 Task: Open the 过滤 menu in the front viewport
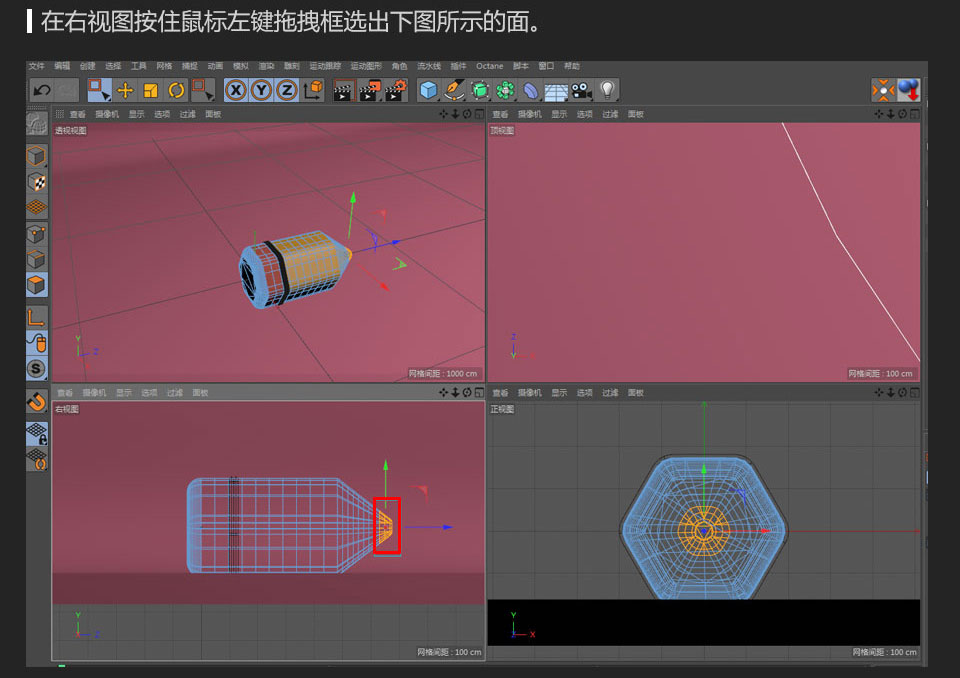coord(610,392)
